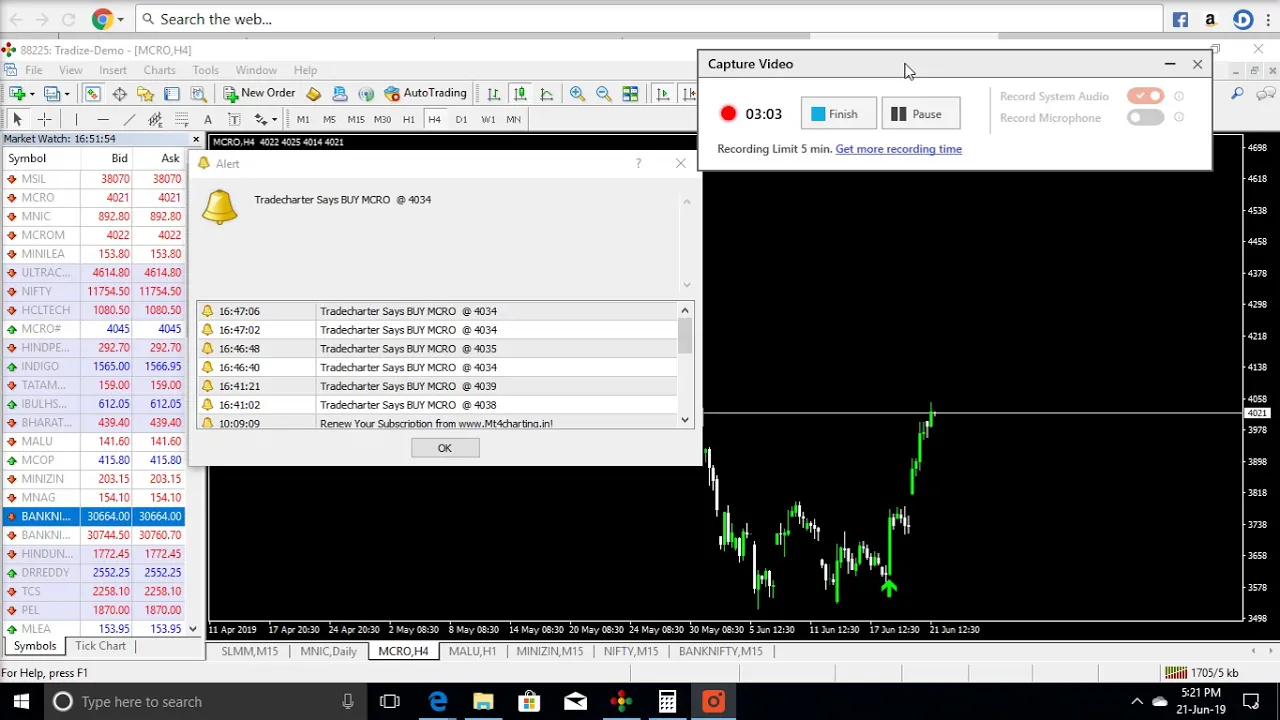This screenshot has width=1280, height=720.
Task: Open the File menu
Action: 33,70
